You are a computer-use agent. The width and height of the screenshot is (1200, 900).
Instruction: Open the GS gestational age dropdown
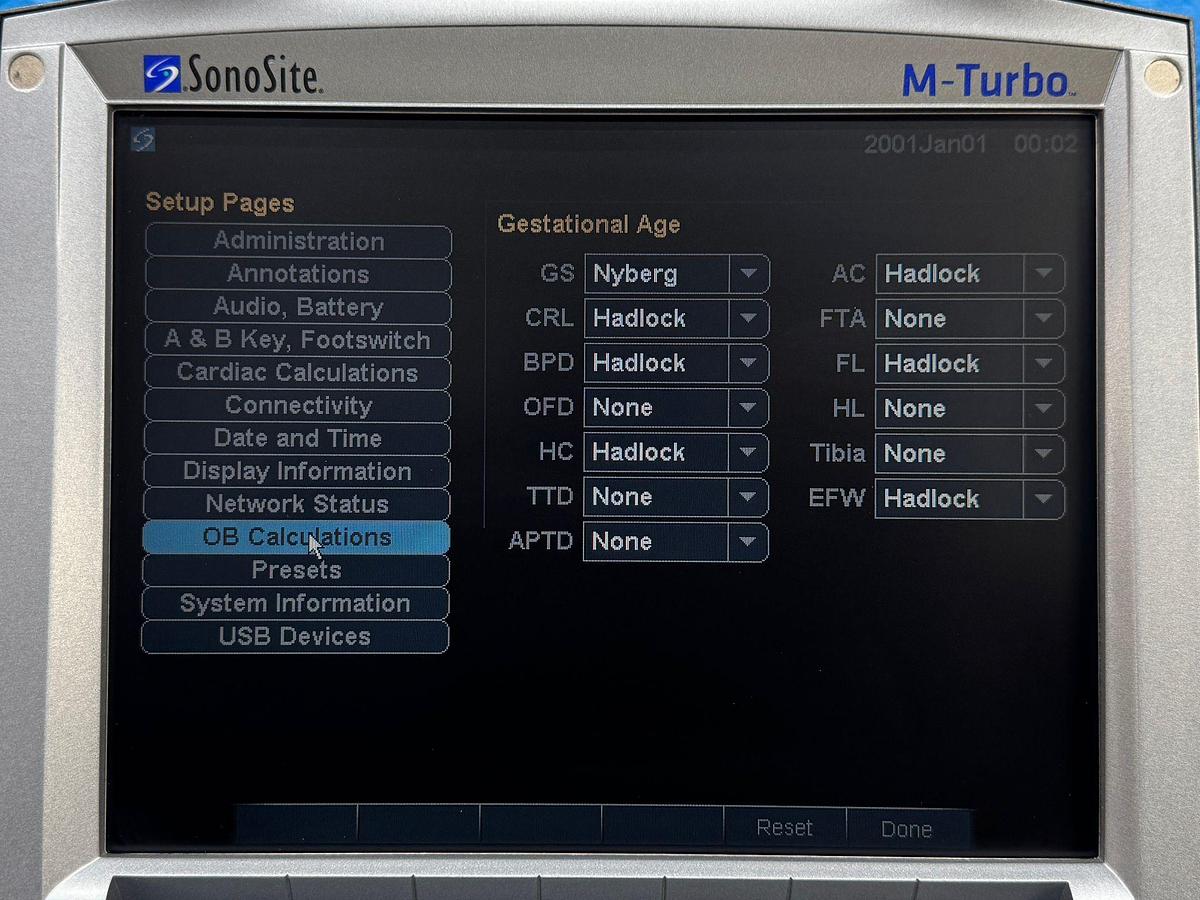[x=748, y=274]
